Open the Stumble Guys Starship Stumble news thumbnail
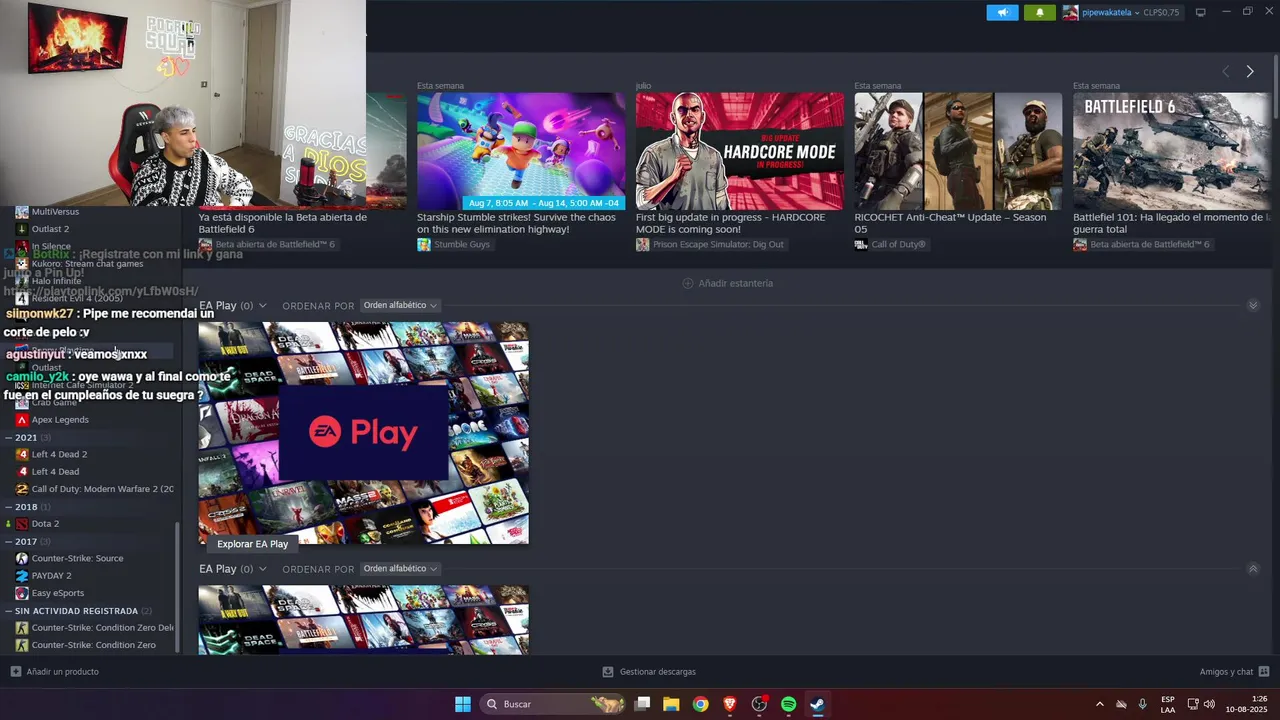1280x720 pixels. (x=521, y=151)
